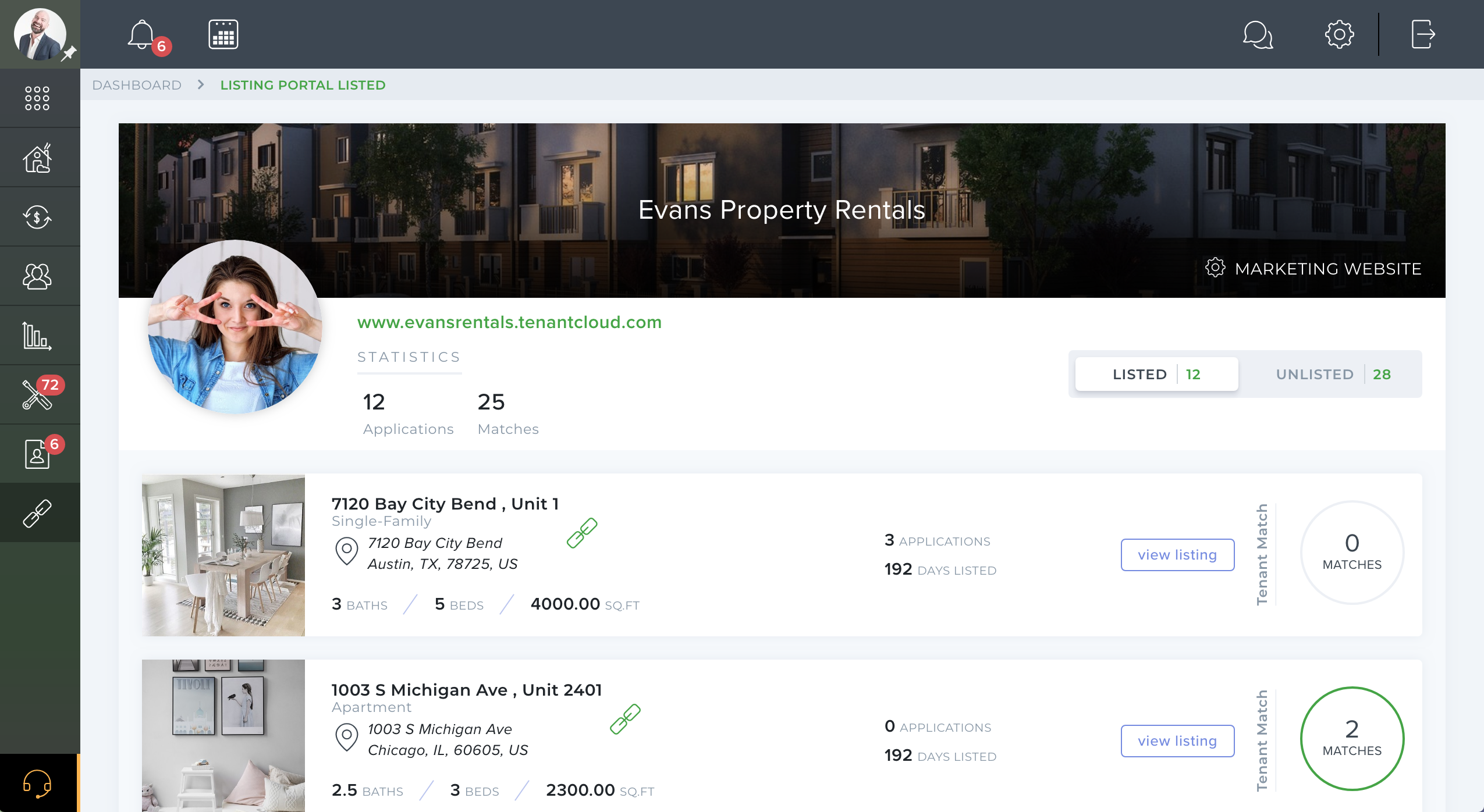The image size is (1484, 812).
Task: Click view listing for 1003 S Michigan Ave
Action: (x=1177, y=741)
